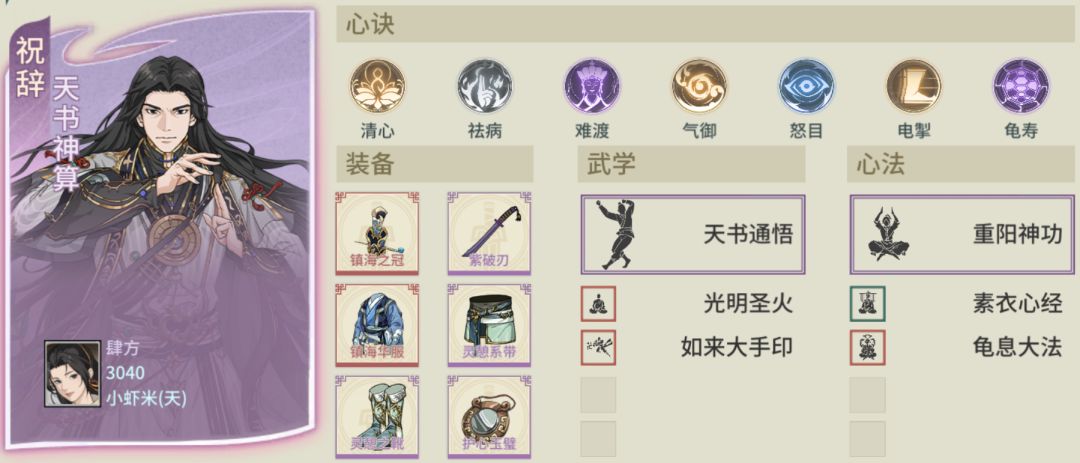
Task: Open the 重阳神功 inner art card
Action: [x=962, y=234]
